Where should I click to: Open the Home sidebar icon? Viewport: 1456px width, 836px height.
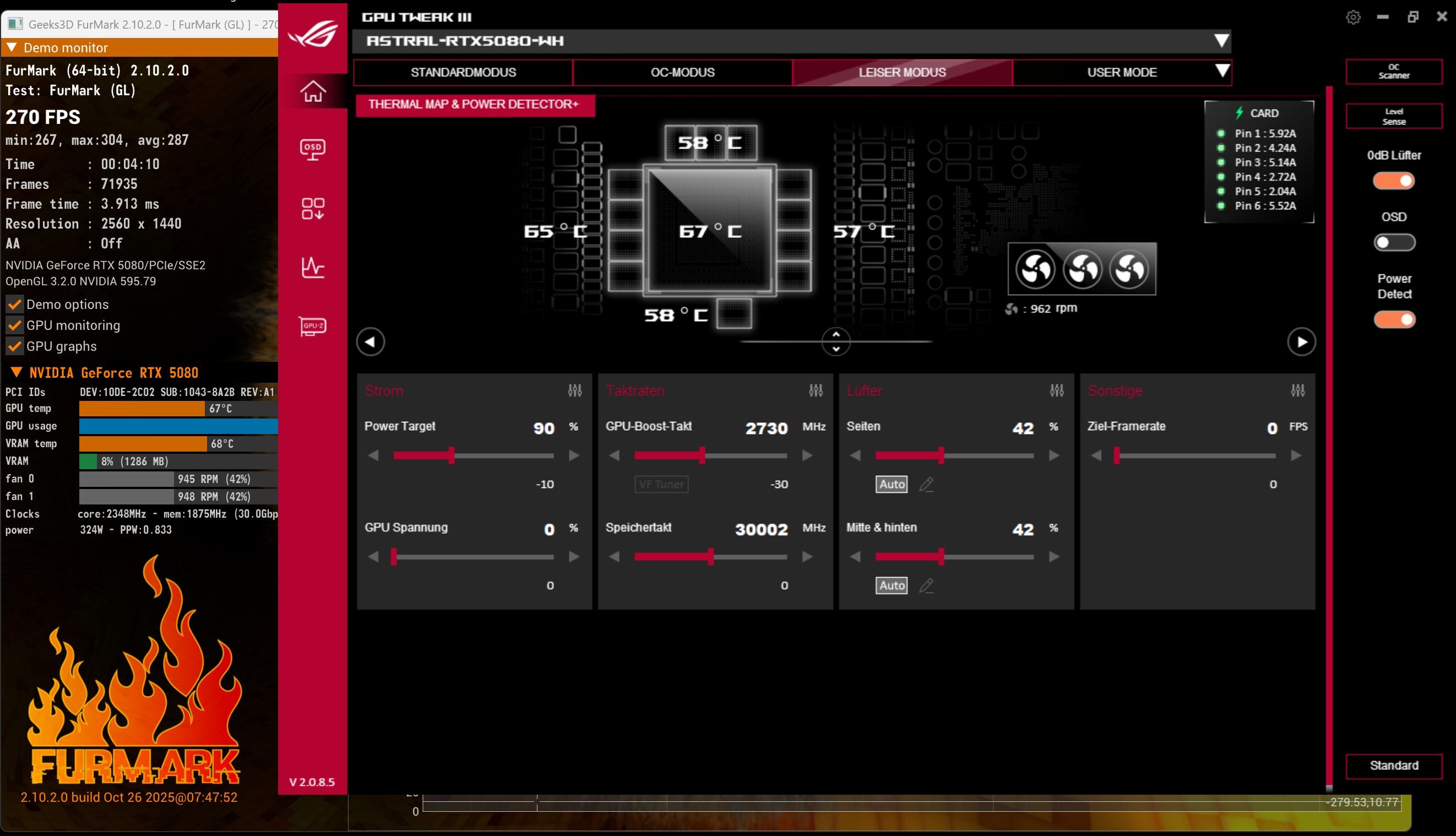coord(313,91)
